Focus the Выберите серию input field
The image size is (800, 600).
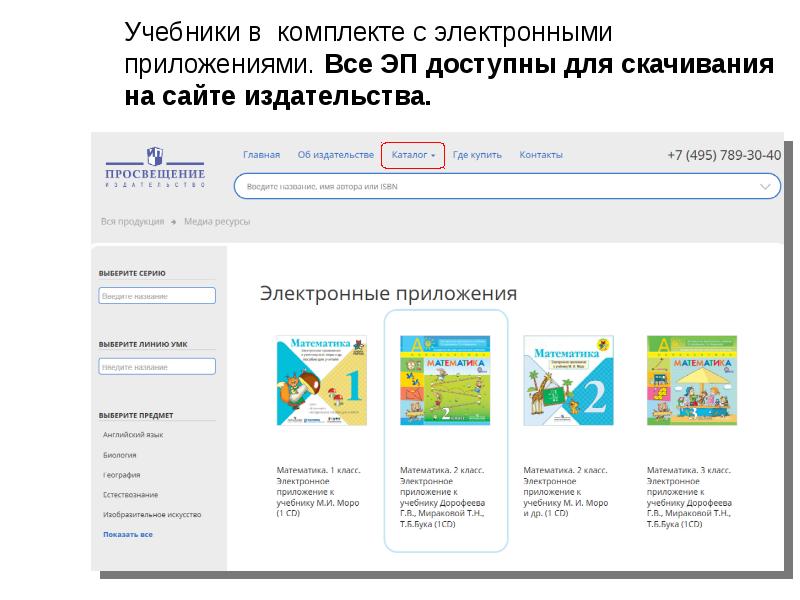point(157,296)
